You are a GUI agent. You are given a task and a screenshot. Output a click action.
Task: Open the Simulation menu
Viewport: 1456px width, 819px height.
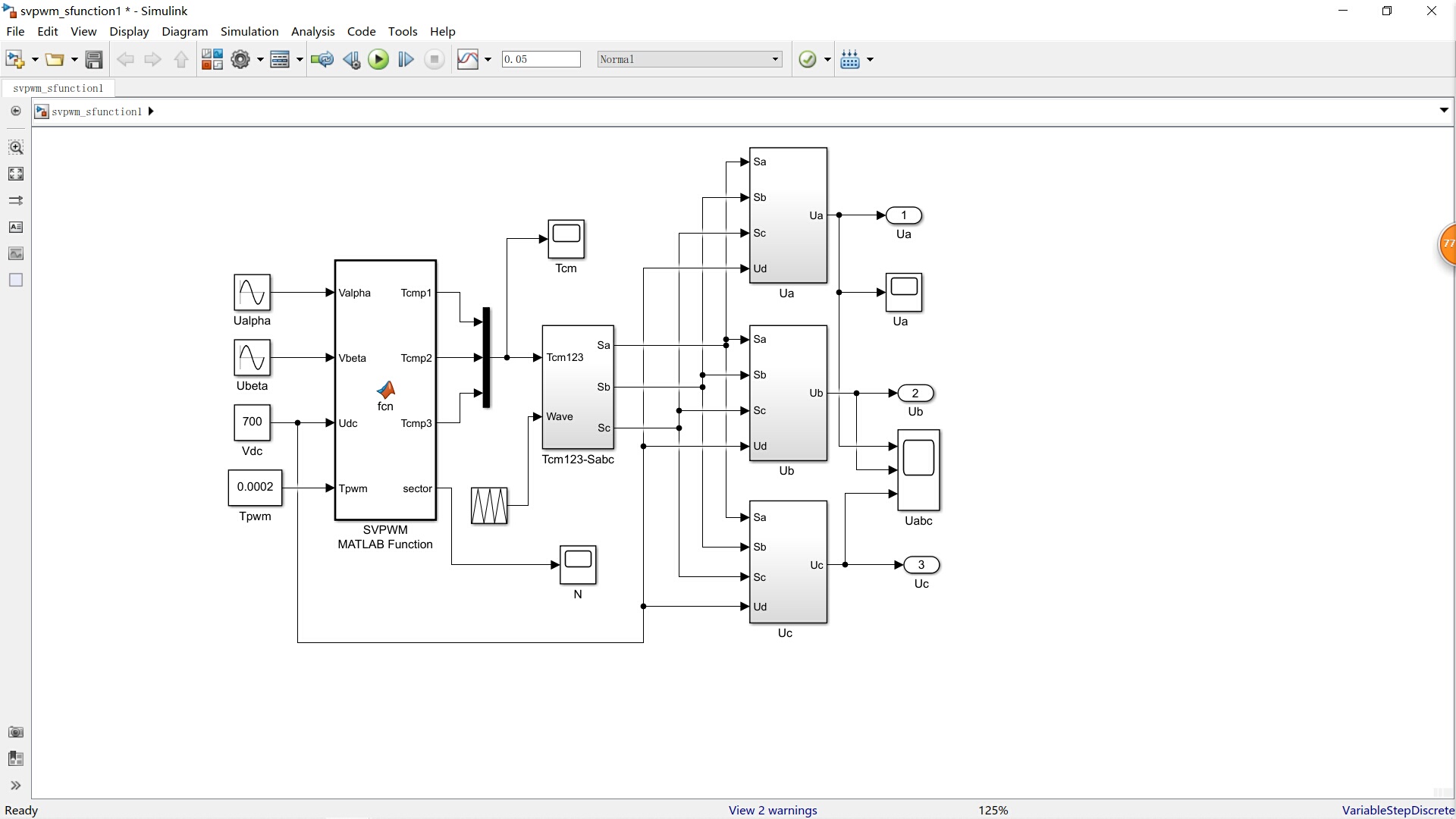tap(249, 31)
